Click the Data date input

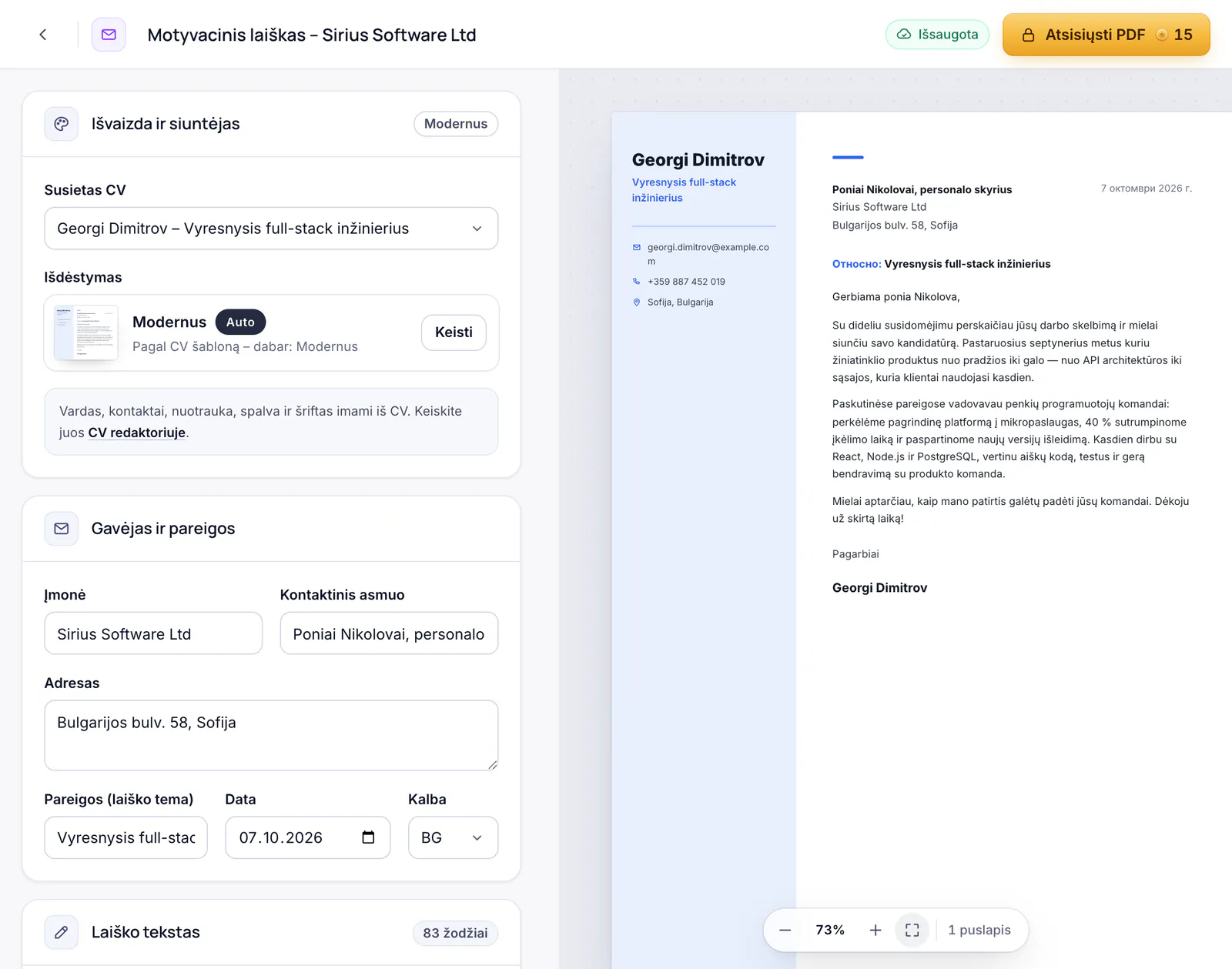pyautogui.click(x=307, y=837)
